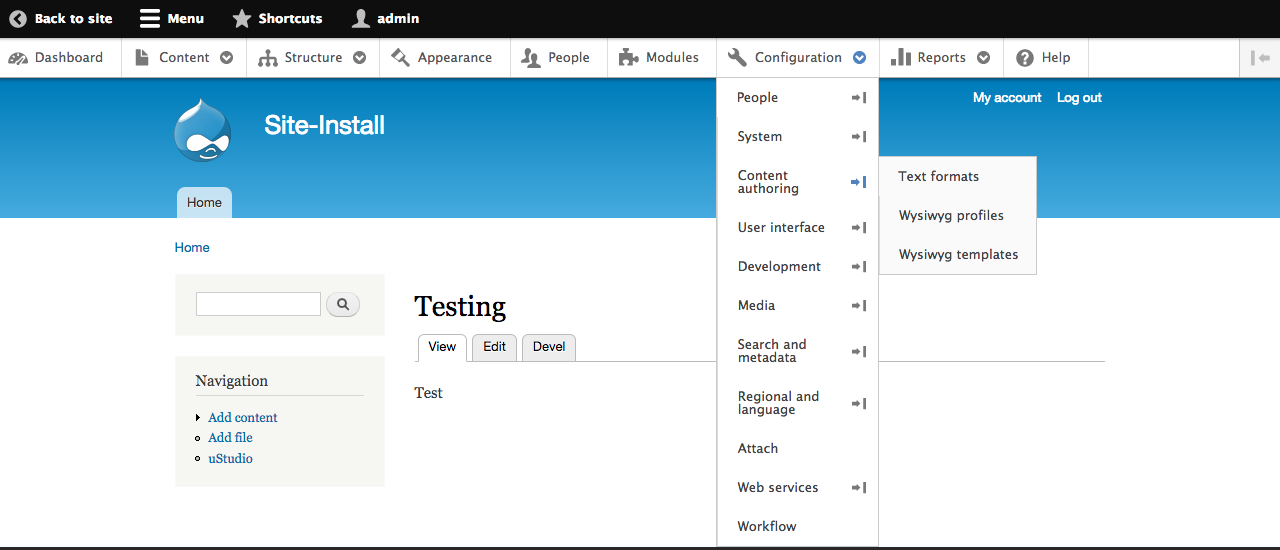Screen dimensions: 1280x550
Task: Click the admin user silhouette icon
Action: point(360,18)
